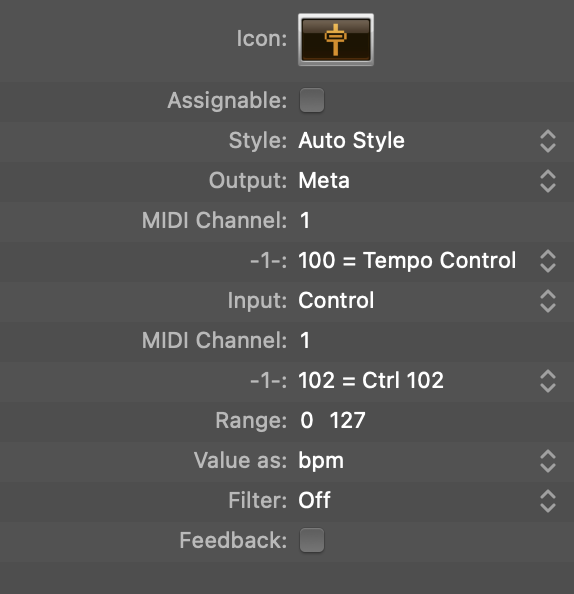Open the Style pop-up showing Auto Style
574x594 pixels.
point(427,141)
